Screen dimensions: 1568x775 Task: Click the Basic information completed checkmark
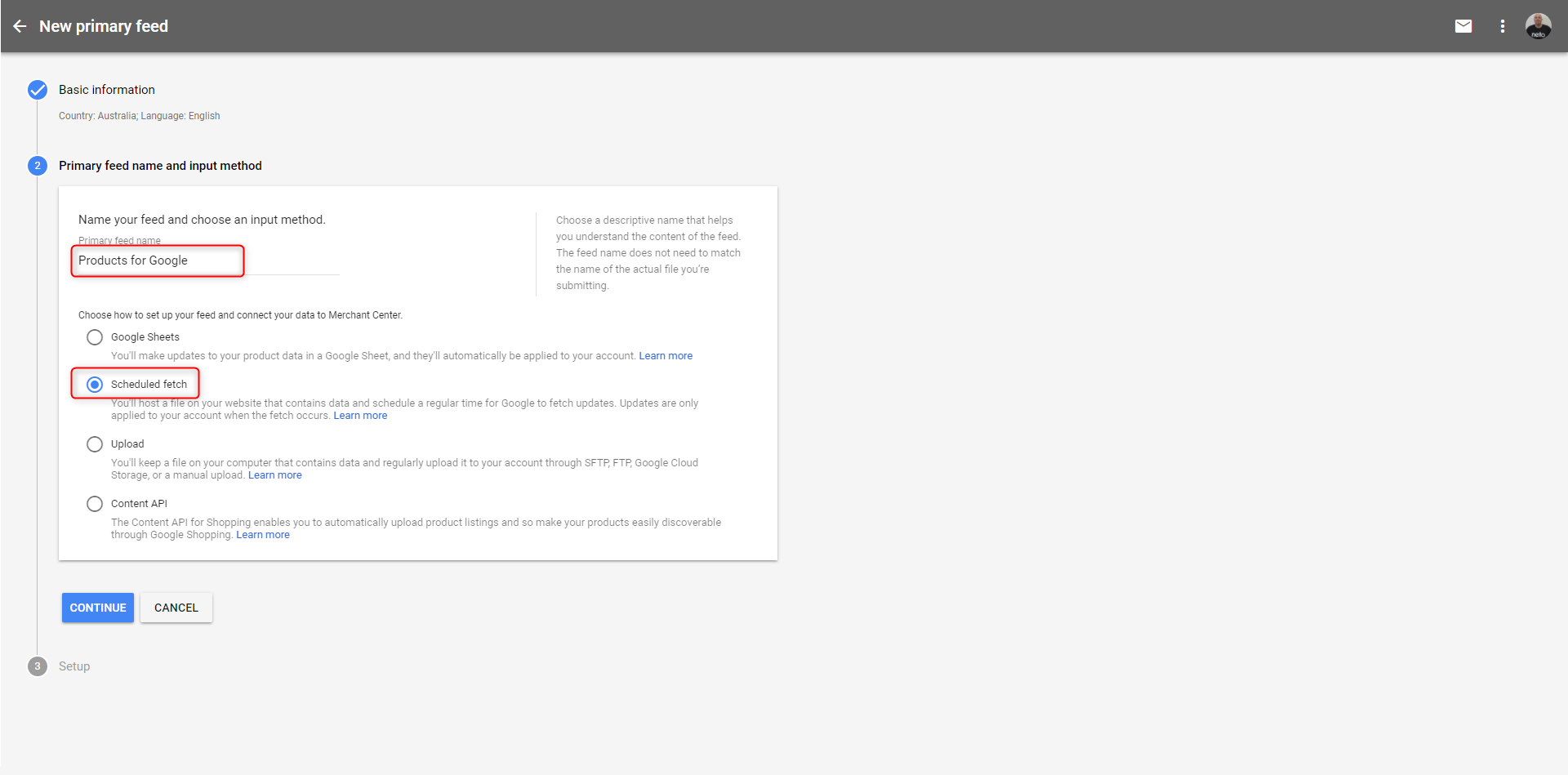tap(38, 90)
